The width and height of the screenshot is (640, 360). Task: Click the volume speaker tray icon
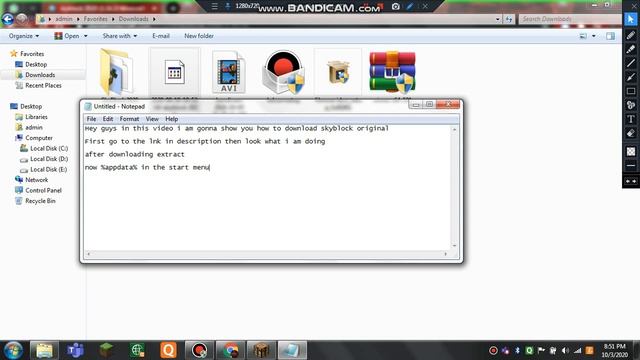[565, 351]
